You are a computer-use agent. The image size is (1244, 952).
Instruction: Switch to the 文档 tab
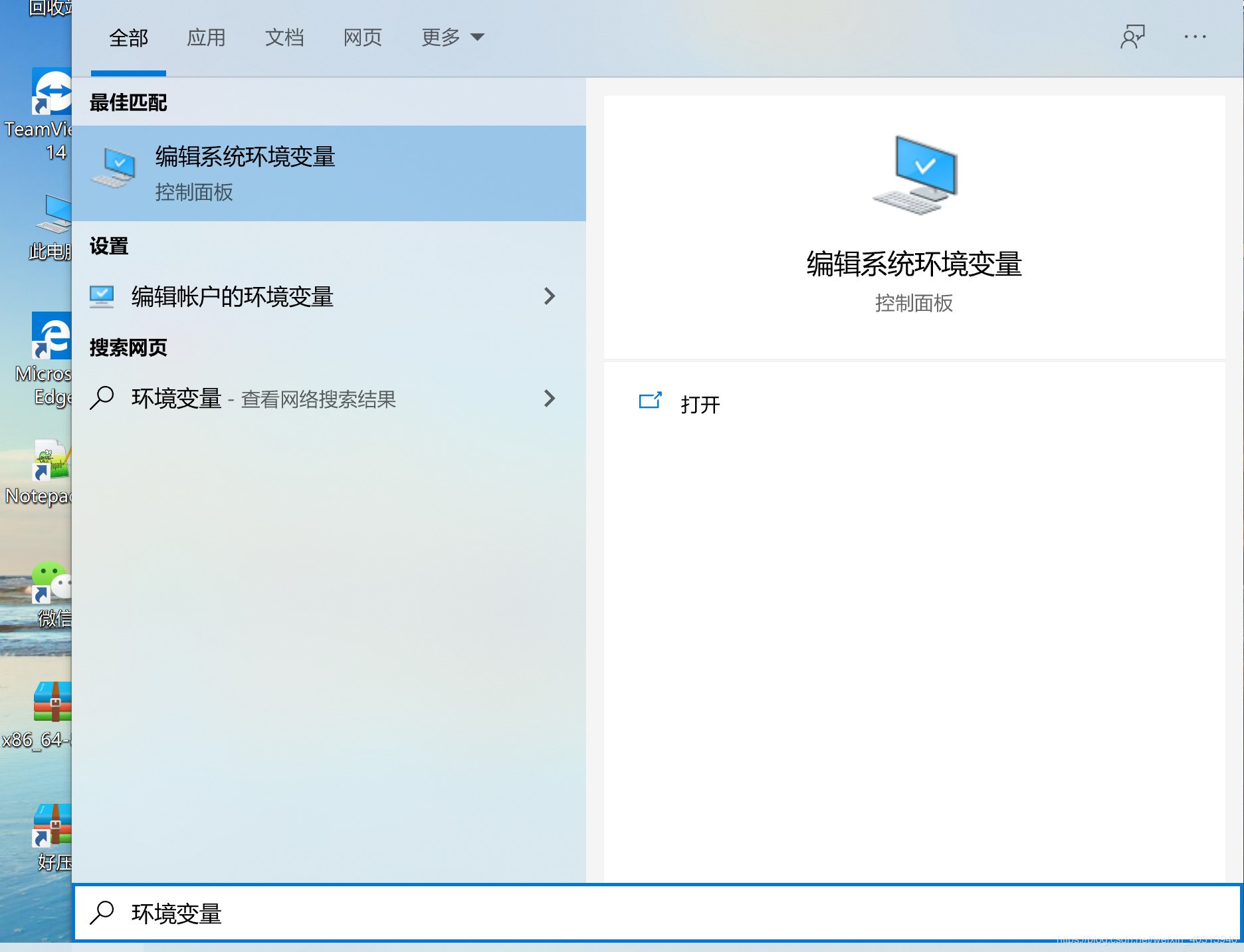point(284,38)
